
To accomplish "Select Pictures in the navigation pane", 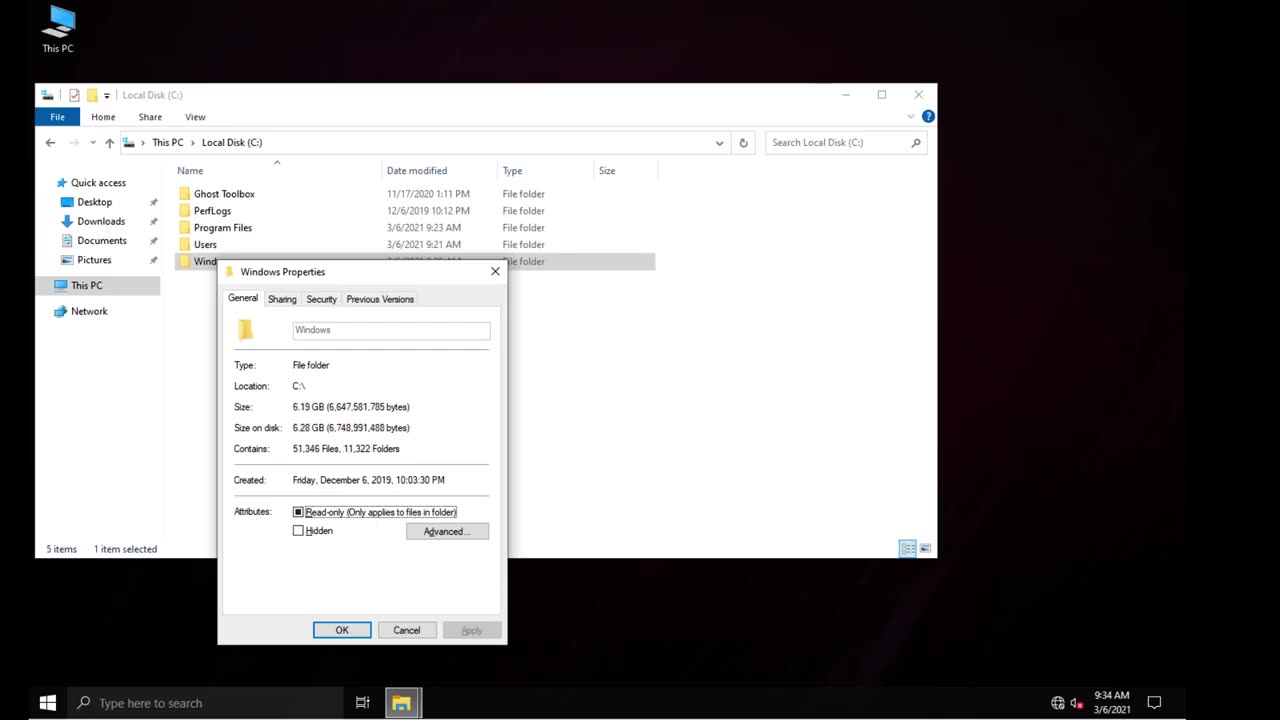I will pos(94,260).
